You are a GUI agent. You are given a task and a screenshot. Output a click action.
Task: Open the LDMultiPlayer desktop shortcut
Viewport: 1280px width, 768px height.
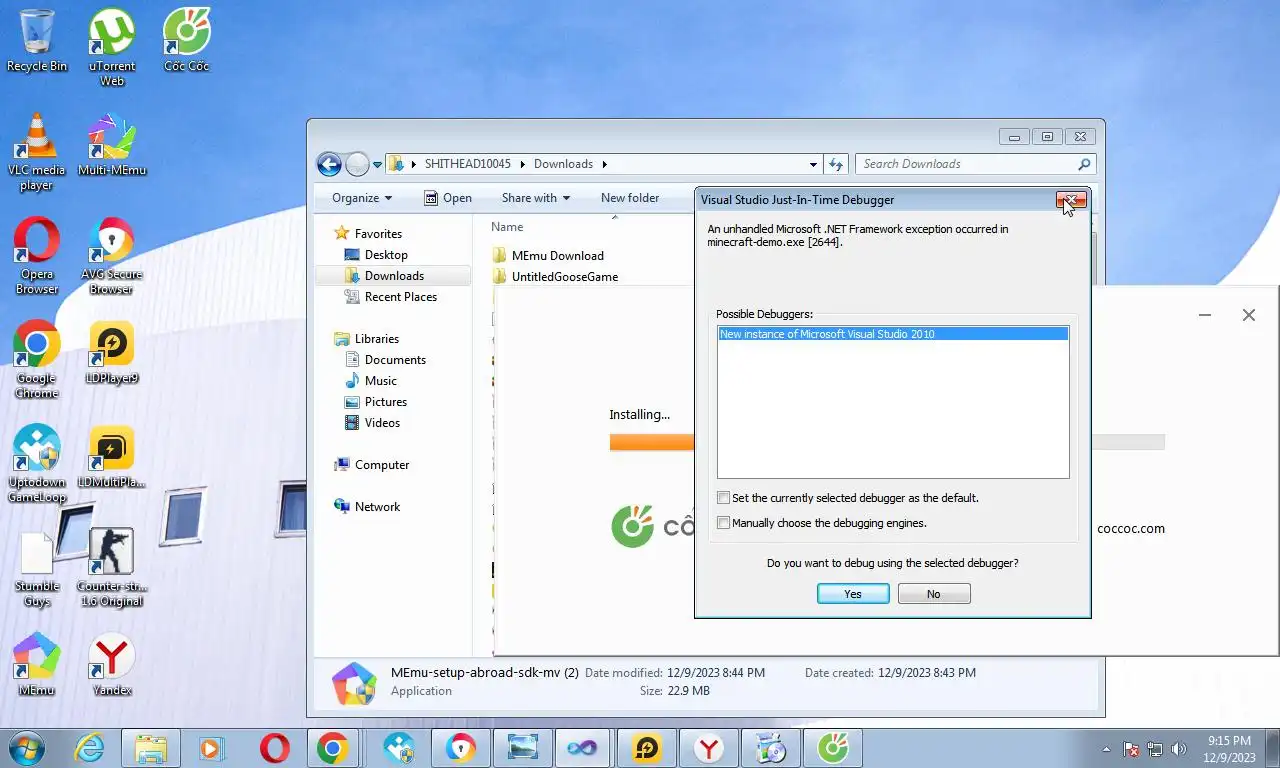coord(112,457)
